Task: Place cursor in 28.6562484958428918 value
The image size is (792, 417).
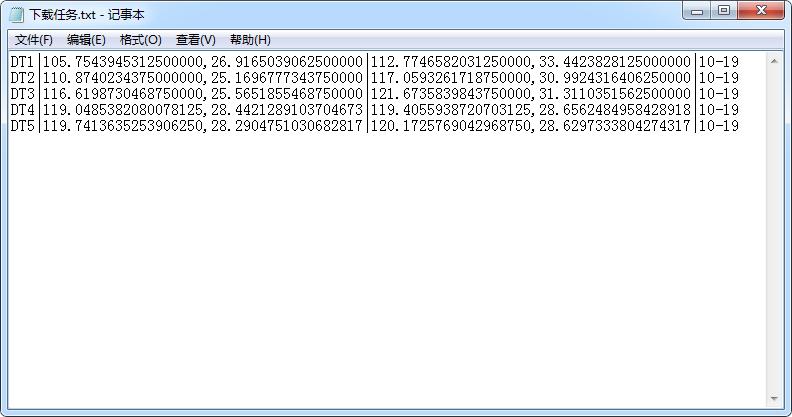Action: pos(615,110)
